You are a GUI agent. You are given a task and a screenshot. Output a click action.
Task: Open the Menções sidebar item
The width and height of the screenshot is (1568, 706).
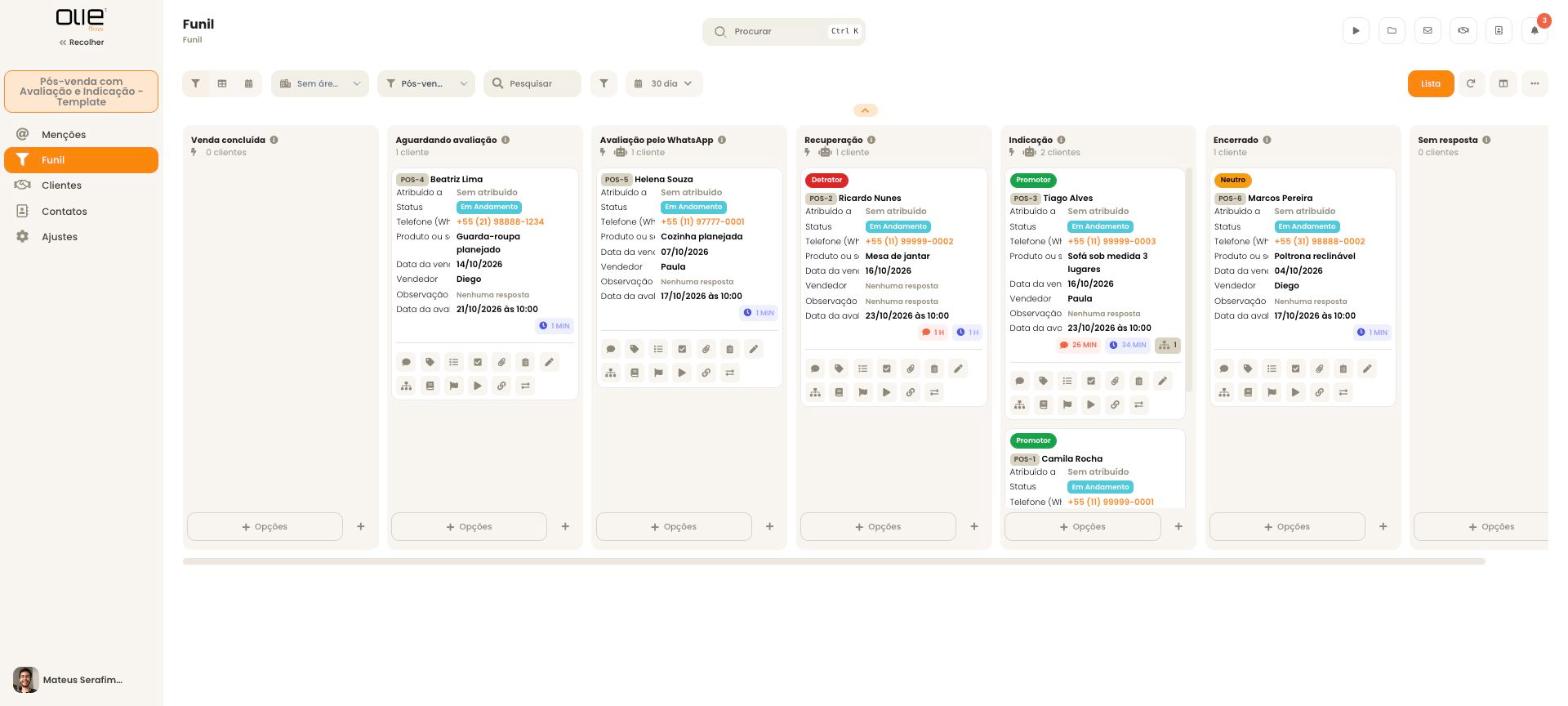click(81, 134)
